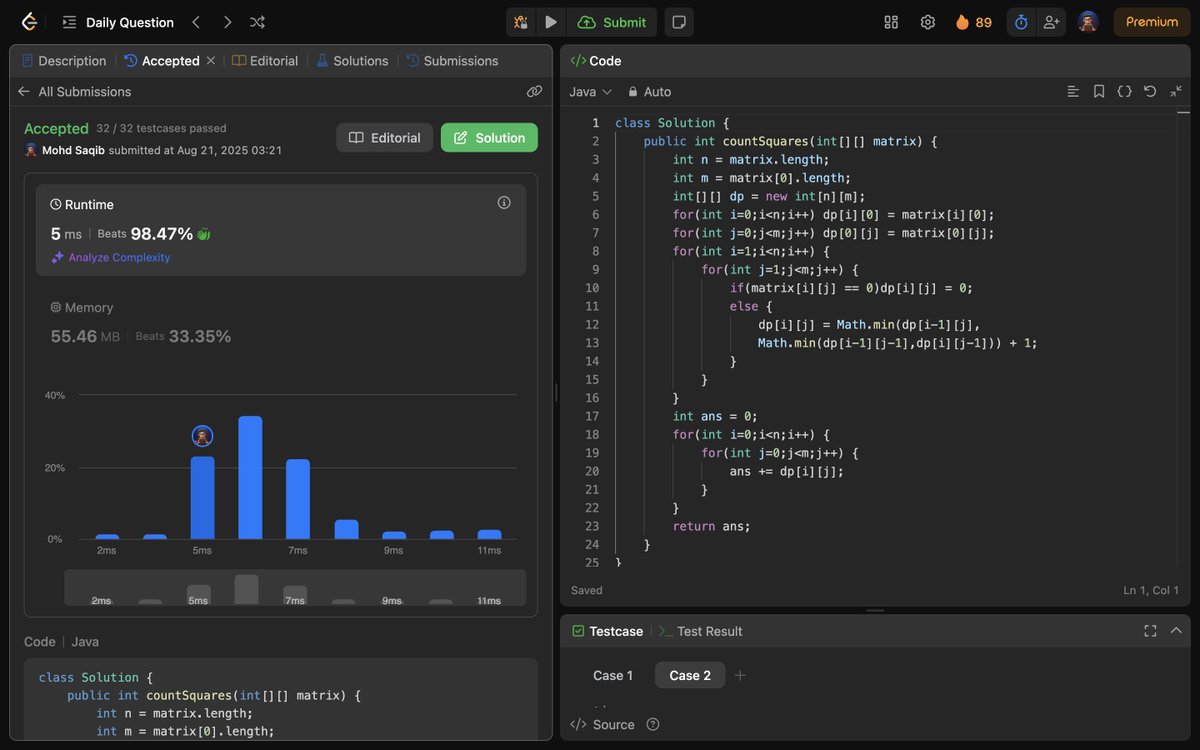This screenshot has width=1200, height=750.
Task: Click the streak flame 89 counter
Action: (974, 22)
